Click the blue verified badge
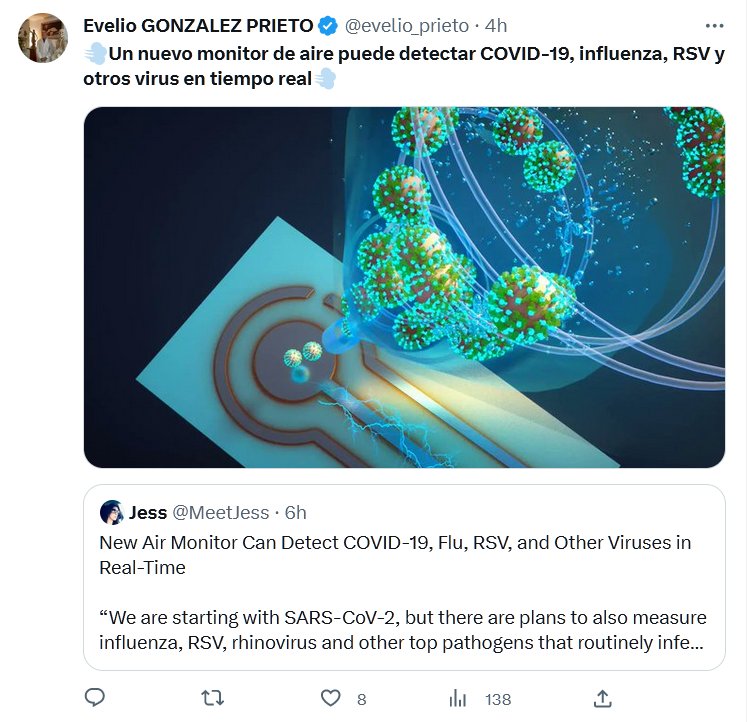Image resolution: width=754 pixels, height=722 pixels. [329, 26]
